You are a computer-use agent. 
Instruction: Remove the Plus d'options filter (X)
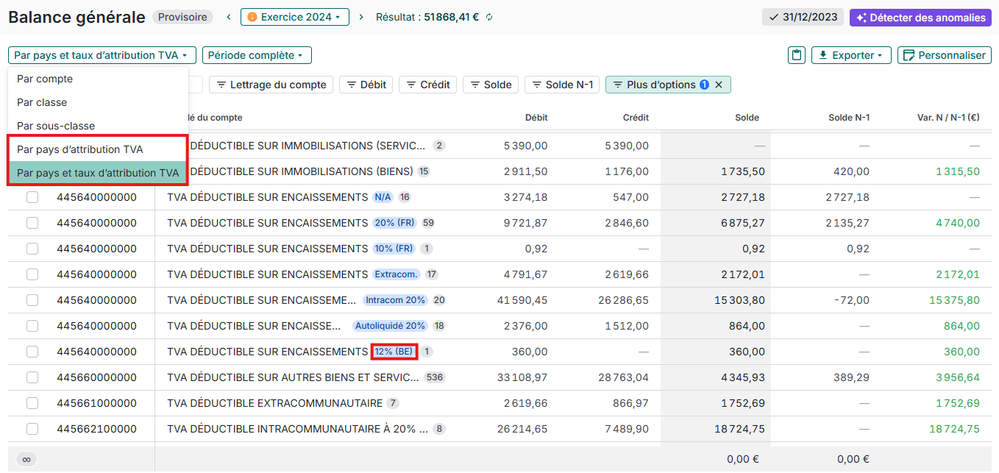[718, 85]
